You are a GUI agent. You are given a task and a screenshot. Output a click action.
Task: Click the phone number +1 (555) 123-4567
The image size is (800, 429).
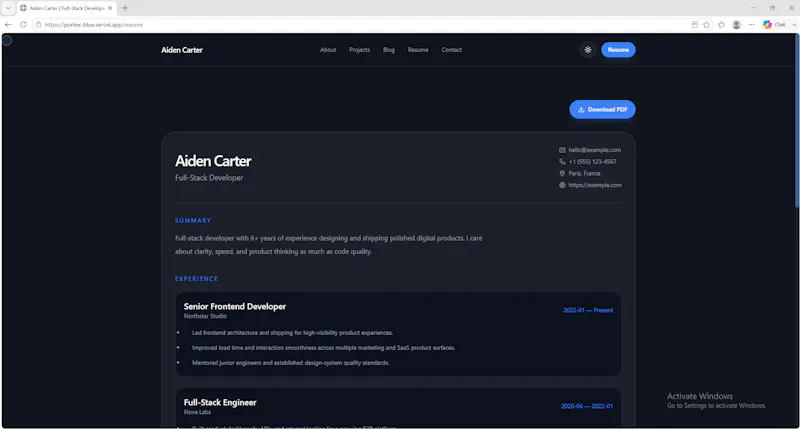(592, 162)
